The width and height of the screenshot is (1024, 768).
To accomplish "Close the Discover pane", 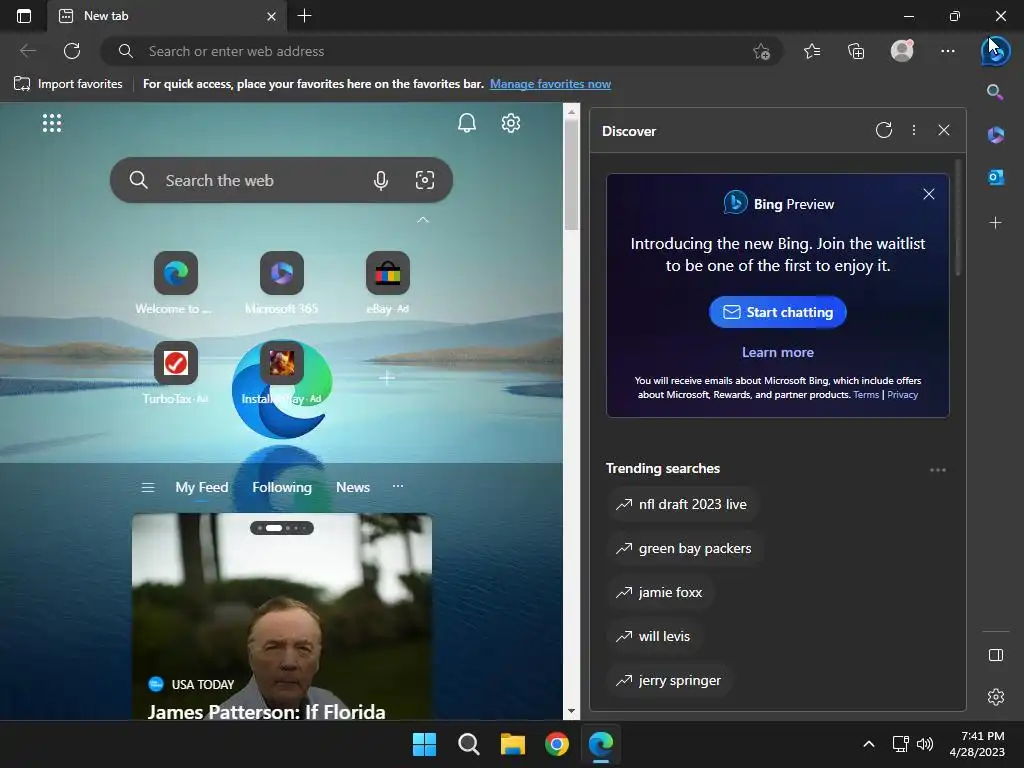I will [944, 130].
